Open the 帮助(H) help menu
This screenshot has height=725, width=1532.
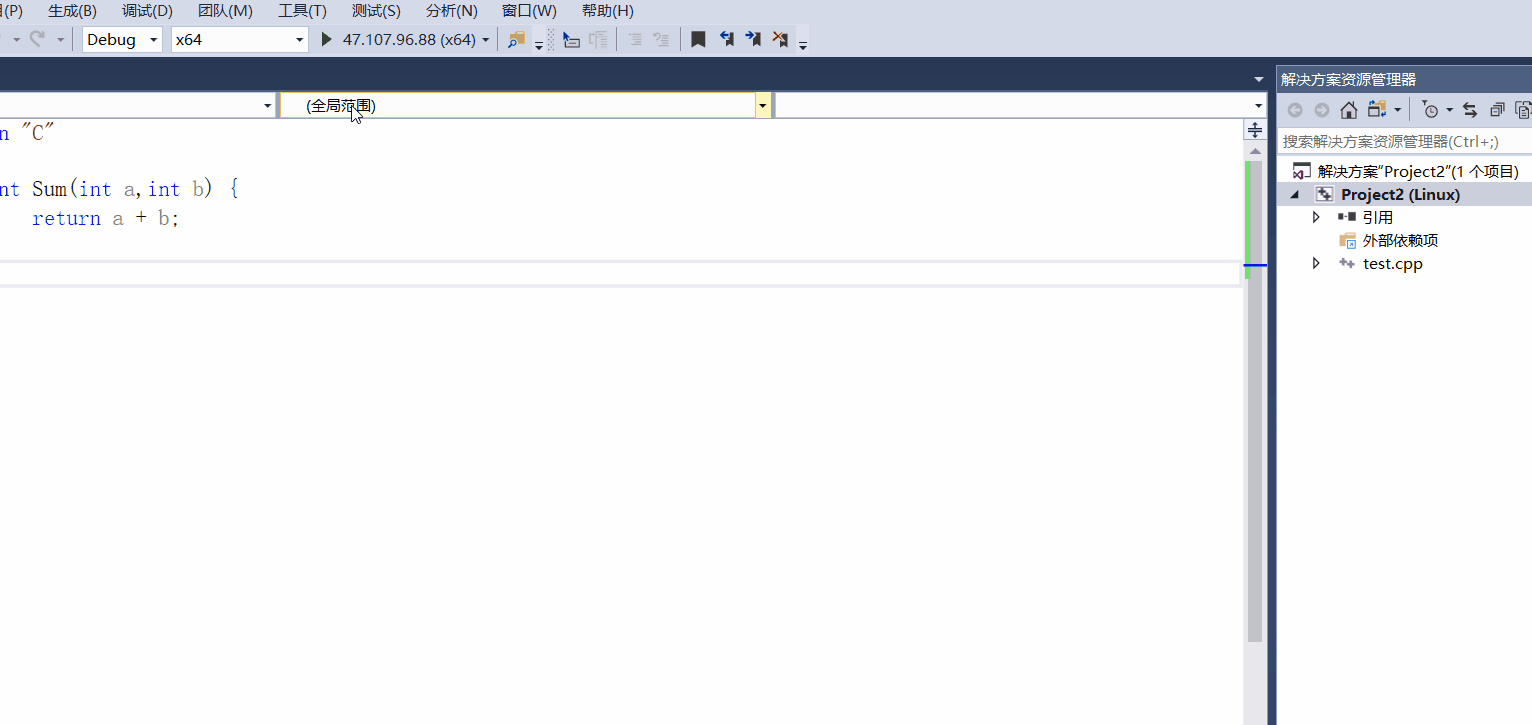pyautogui.click(x=608, y=11)
